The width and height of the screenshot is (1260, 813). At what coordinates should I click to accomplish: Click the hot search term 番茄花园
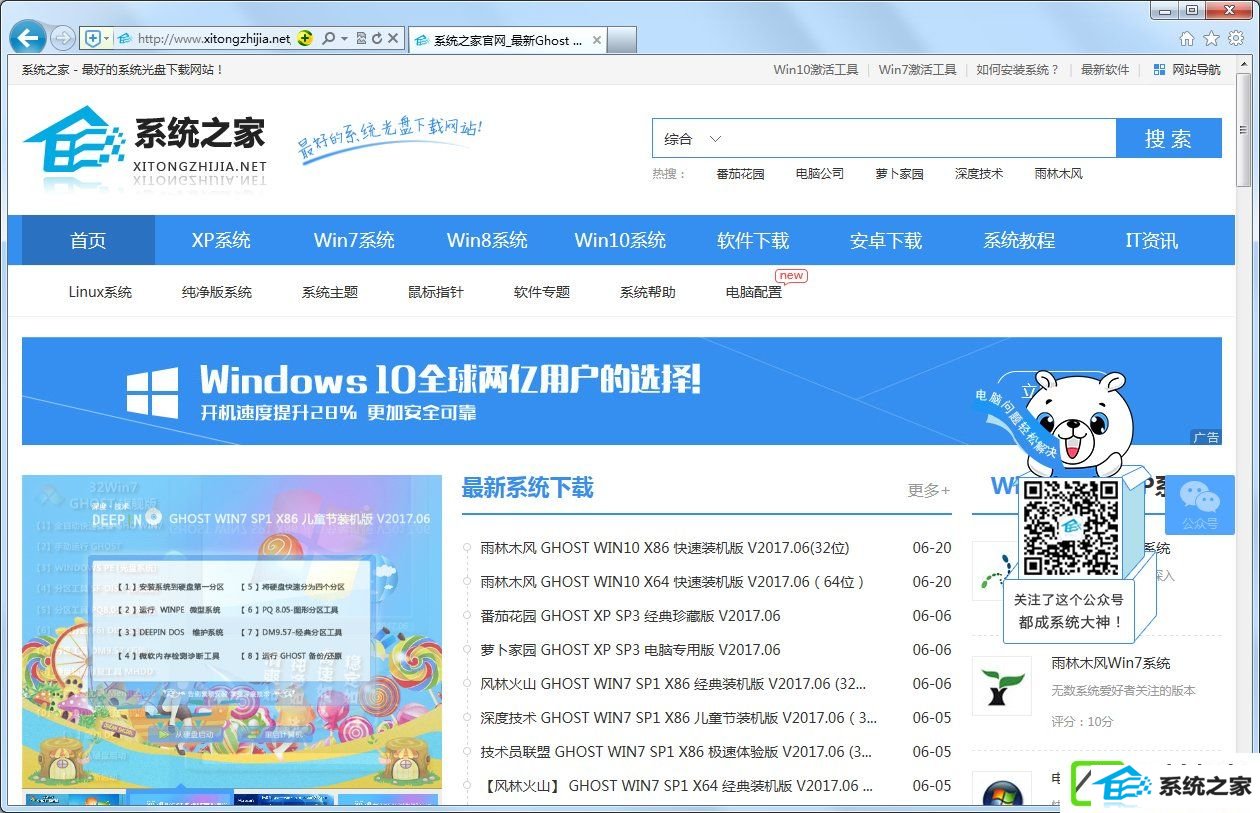740,174
